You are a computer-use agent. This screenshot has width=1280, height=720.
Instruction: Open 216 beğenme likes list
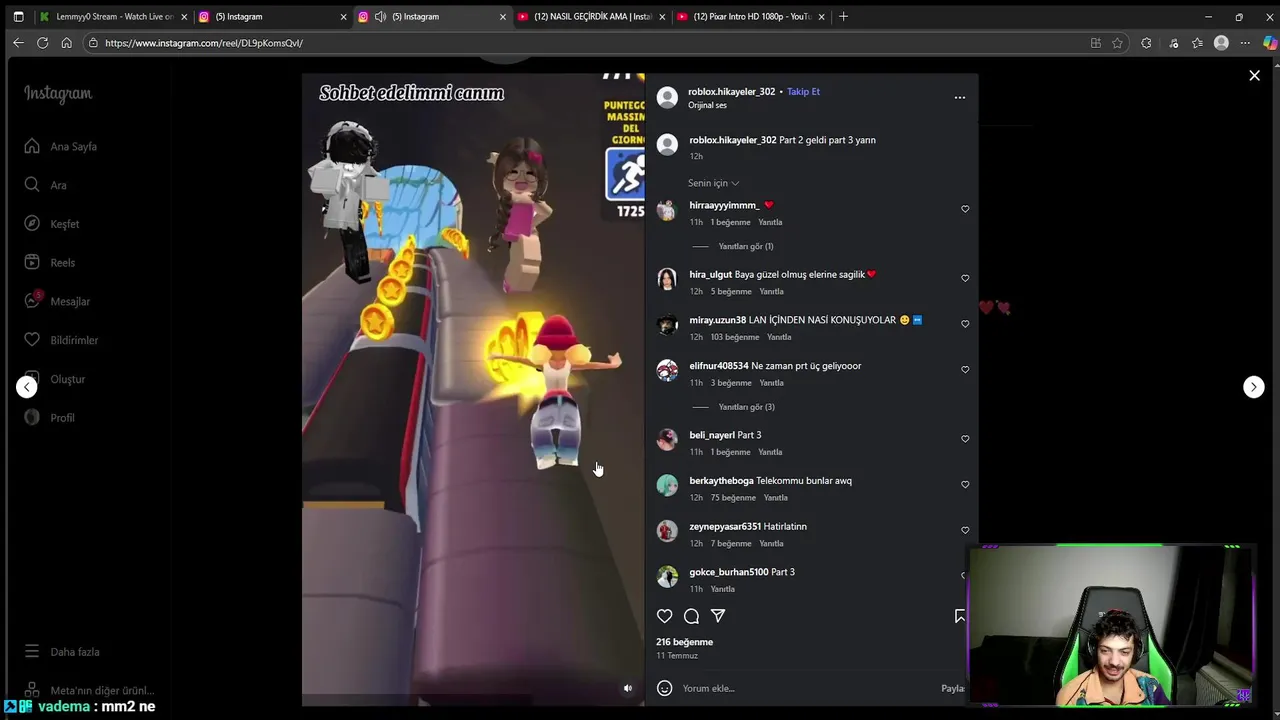[x=684, y=642]
